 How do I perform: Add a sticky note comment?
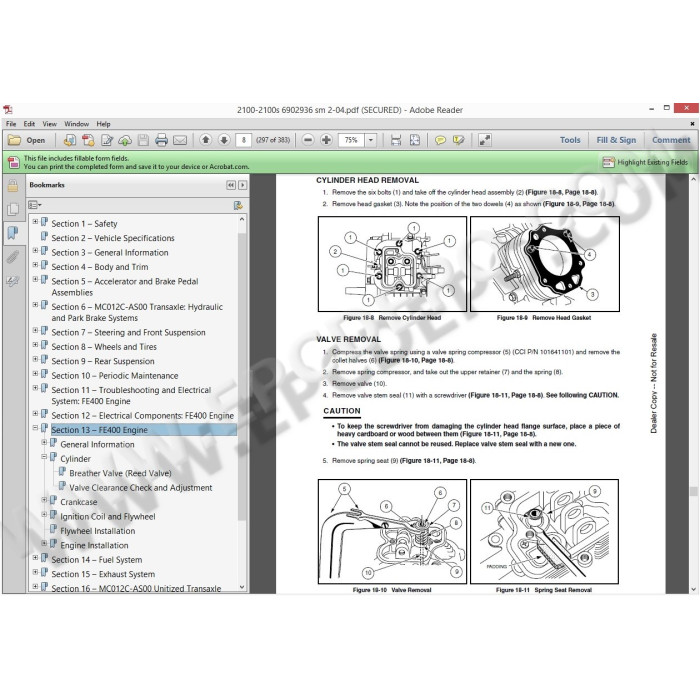point(440,140)
